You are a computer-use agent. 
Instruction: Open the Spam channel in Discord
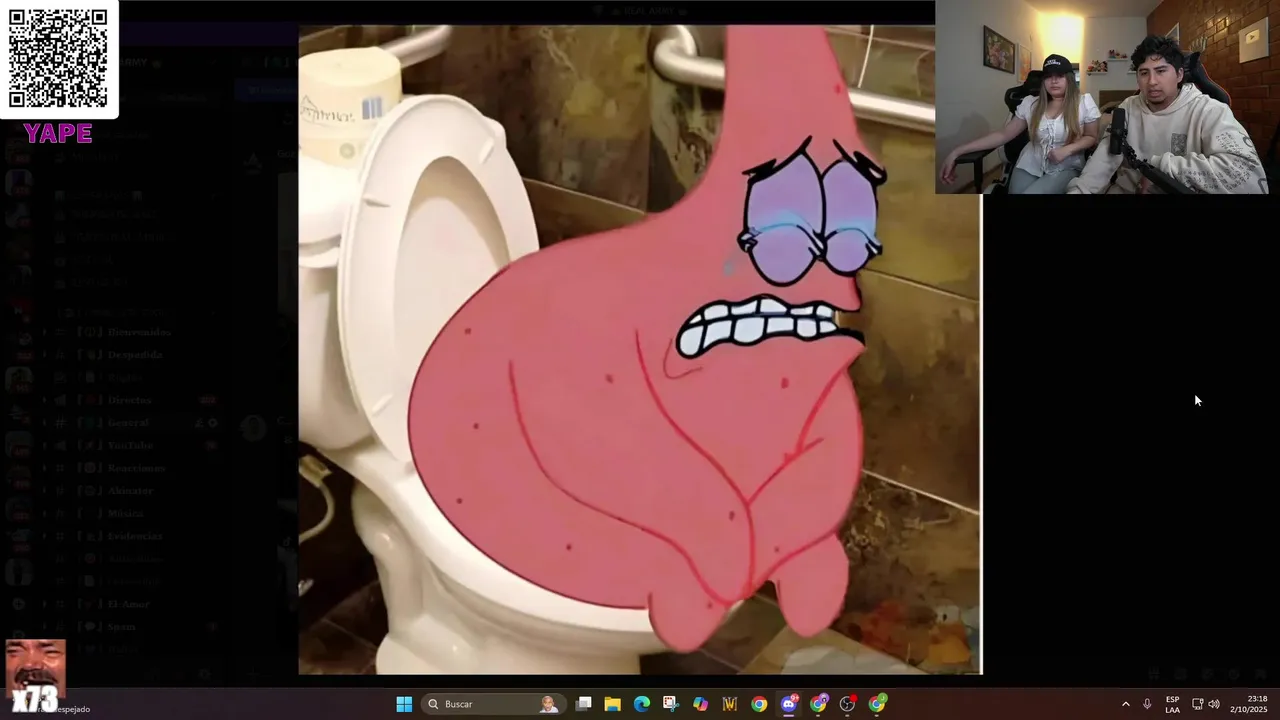tap(121, 627)
